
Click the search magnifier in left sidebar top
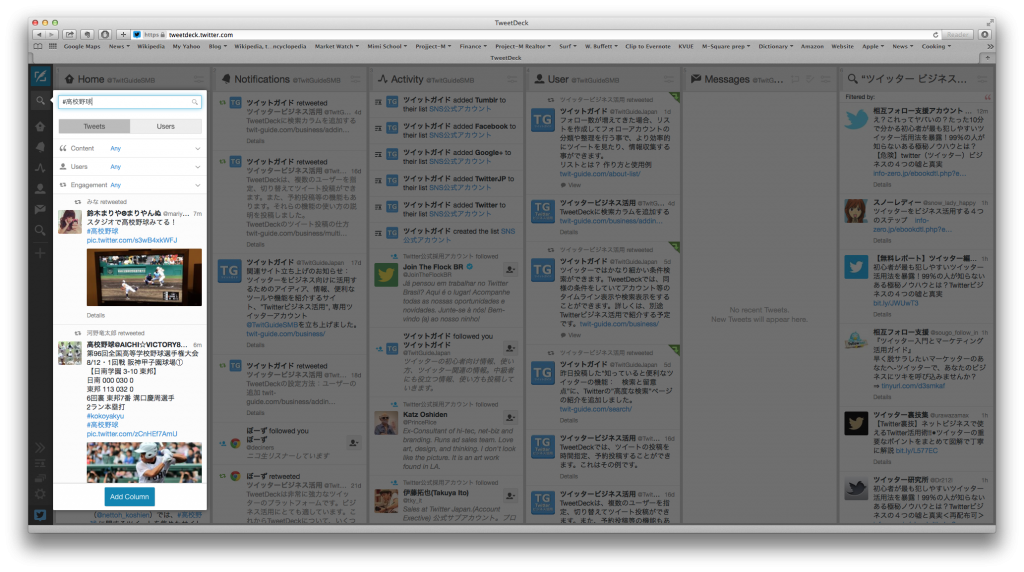pos(40,101)
